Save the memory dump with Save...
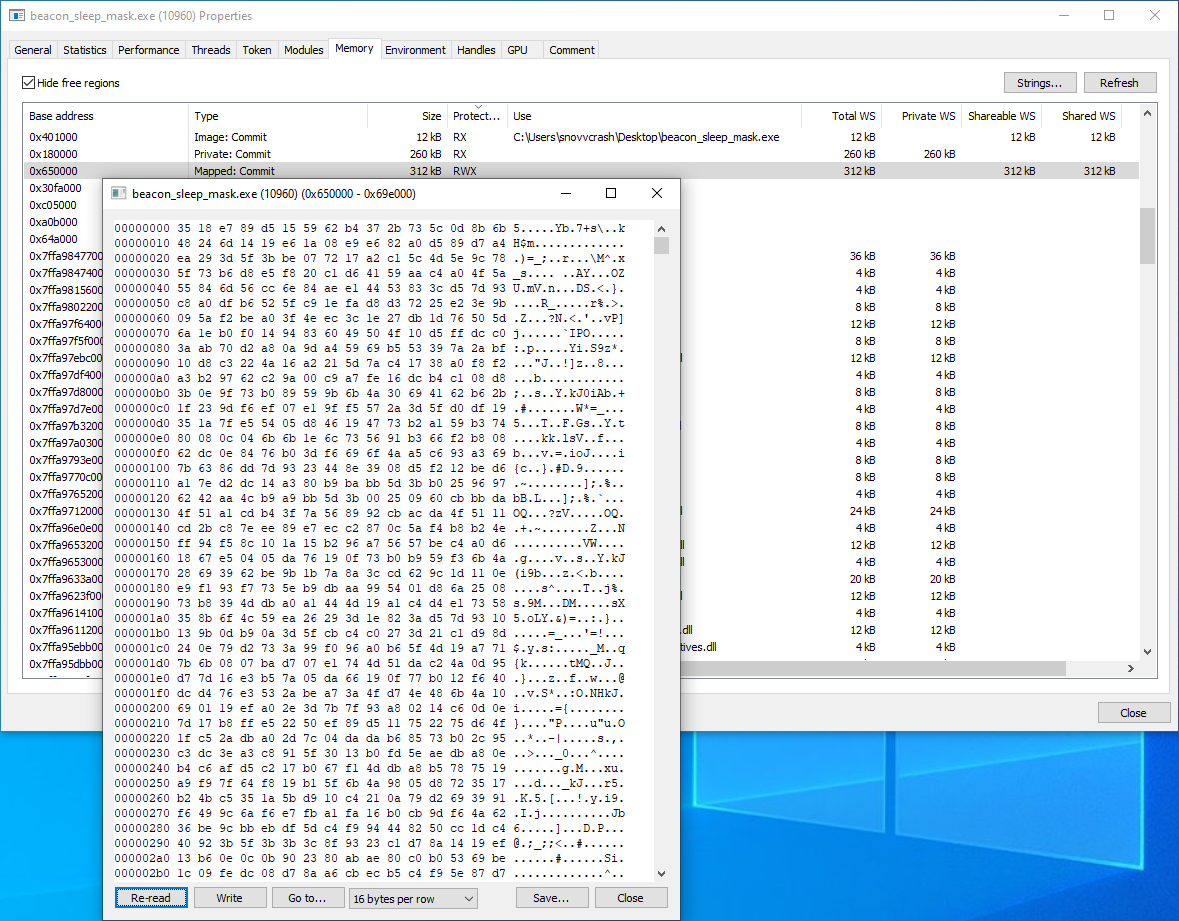The height and width of the screenshot is (921, 1179). coord(551,898)
